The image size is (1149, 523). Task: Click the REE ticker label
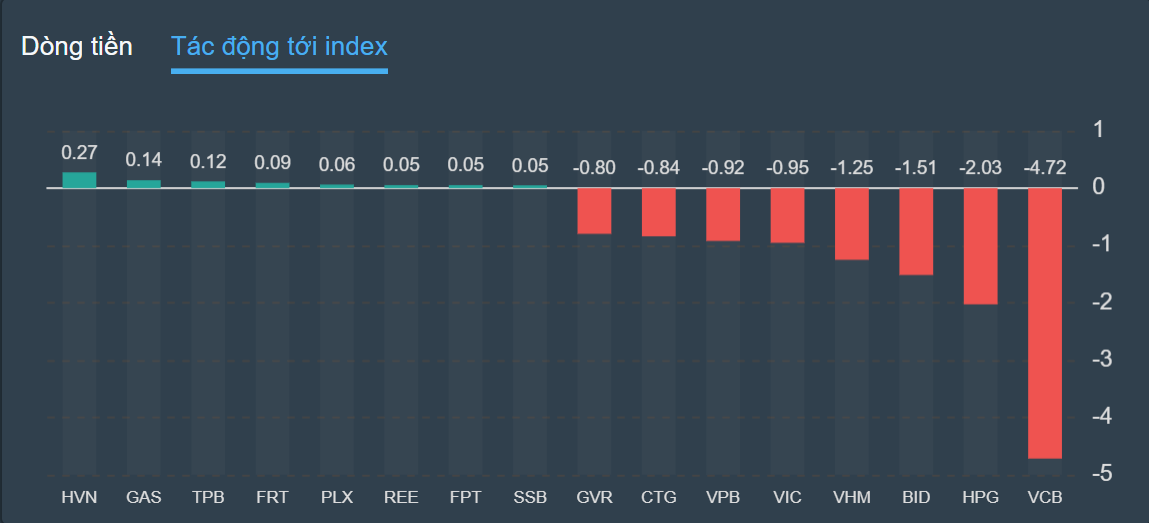click(401, 497)
